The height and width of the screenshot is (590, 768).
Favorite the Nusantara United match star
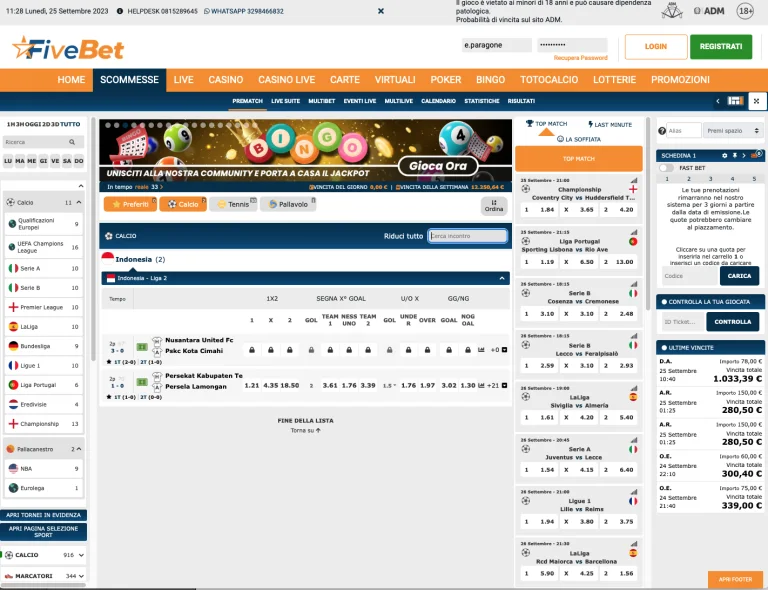pos(109,362)
